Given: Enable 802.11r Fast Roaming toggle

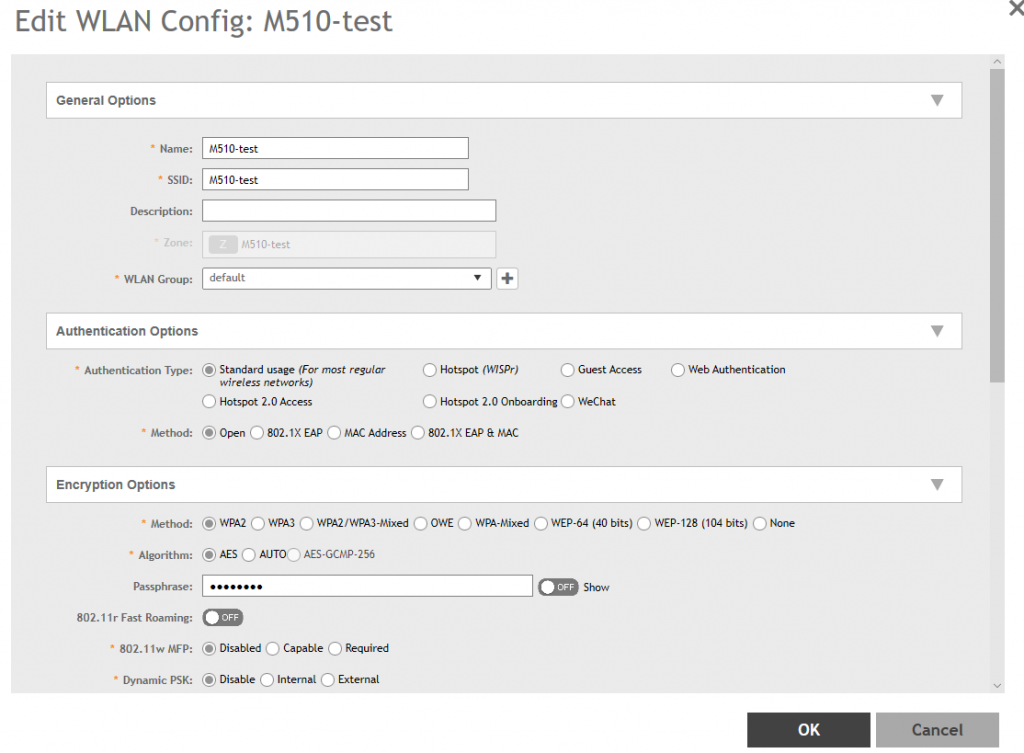Looking at the screenshot, I should tap(223, 618).
